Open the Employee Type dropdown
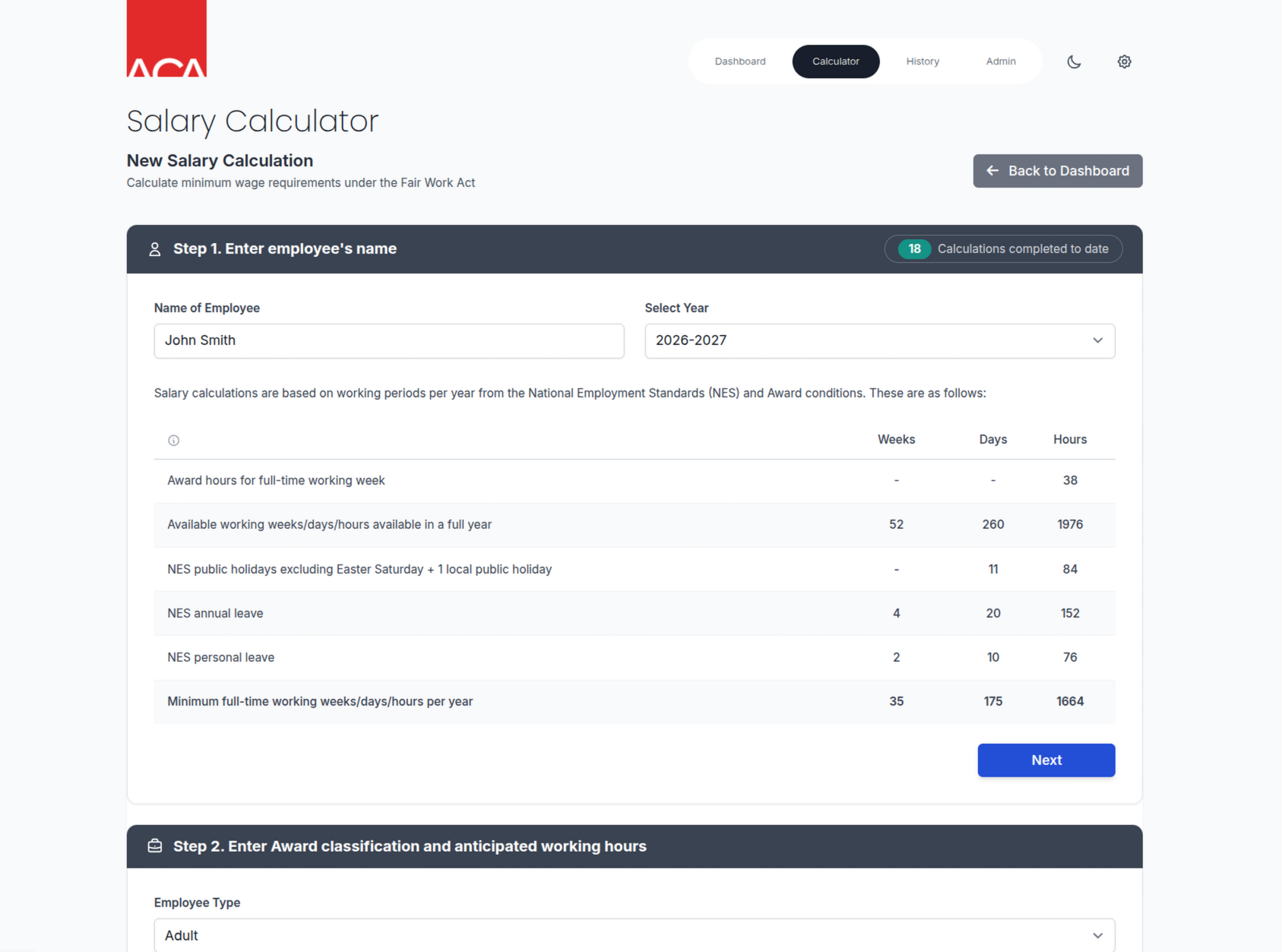This screenshot has height=952, width=1282. pyautogui.click(x=635, y=935)
